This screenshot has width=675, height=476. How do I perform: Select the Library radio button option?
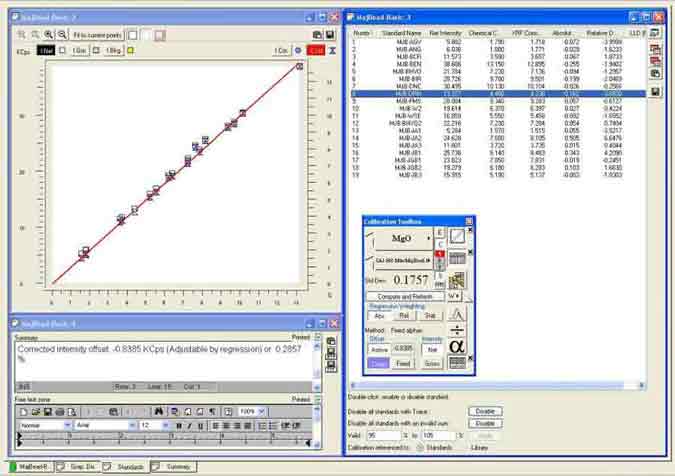tap(465, 446)
